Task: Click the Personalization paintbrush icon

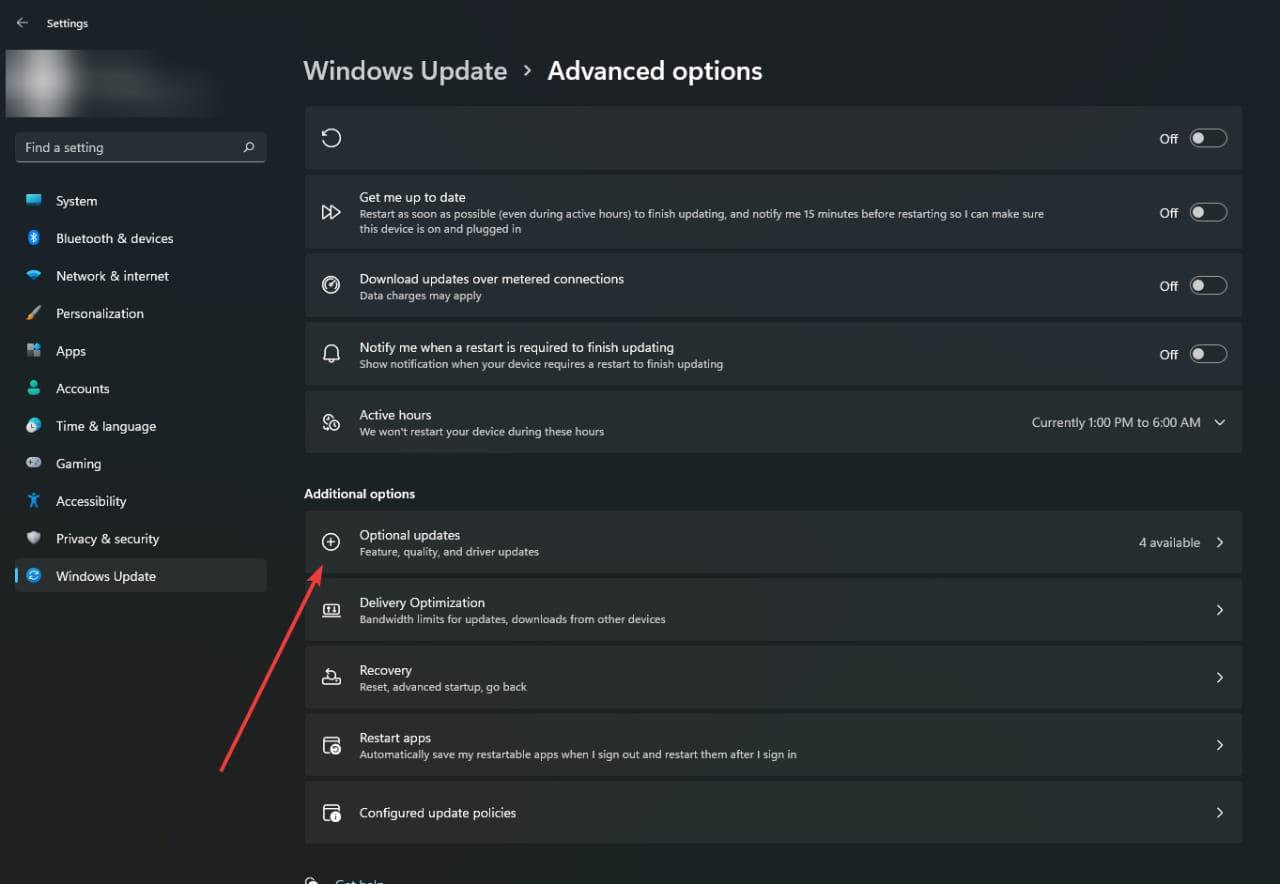Action: click(34, 313)
